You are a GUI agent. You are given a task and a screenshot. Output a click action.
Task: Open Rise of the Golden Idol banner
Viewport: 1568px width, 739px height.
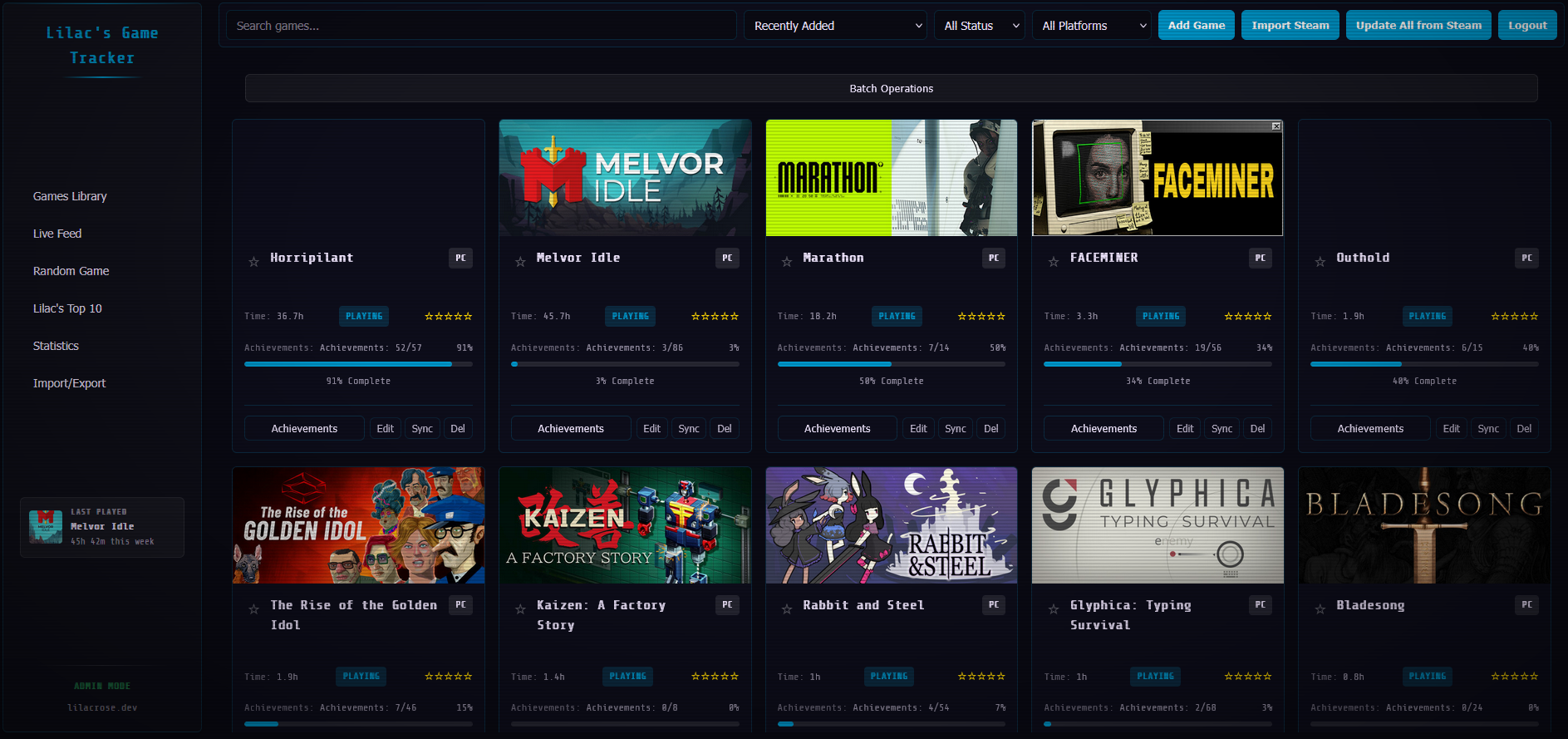pyautogui.click(x=358, y=525)
